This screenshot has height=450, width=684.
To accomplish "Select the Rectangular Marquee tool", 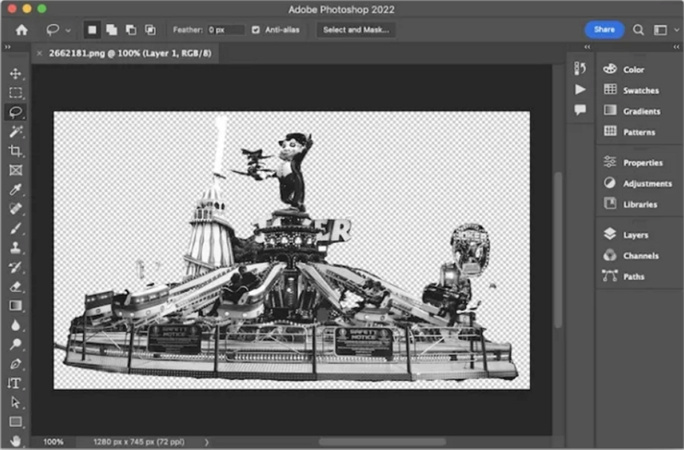I will [15, 93].
